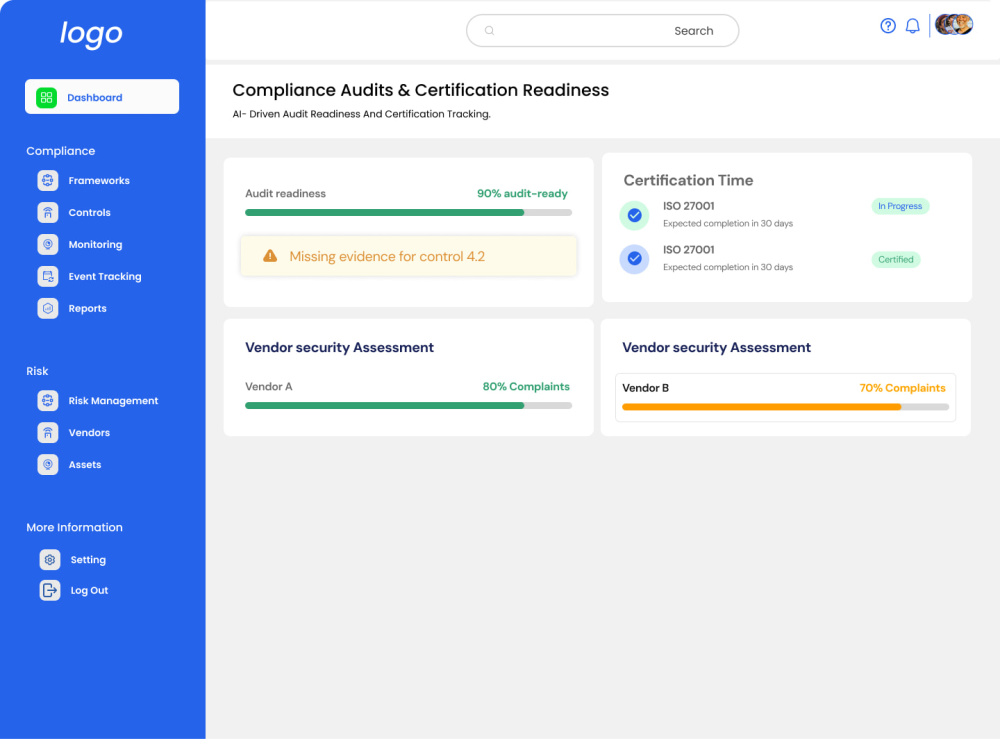
Task: Click the Certification Time heading
Action: (688, 180)
